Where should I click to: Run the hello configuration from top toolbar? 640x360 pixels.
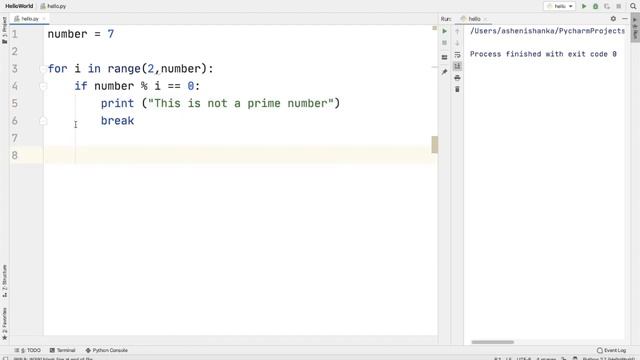[584, 6]
